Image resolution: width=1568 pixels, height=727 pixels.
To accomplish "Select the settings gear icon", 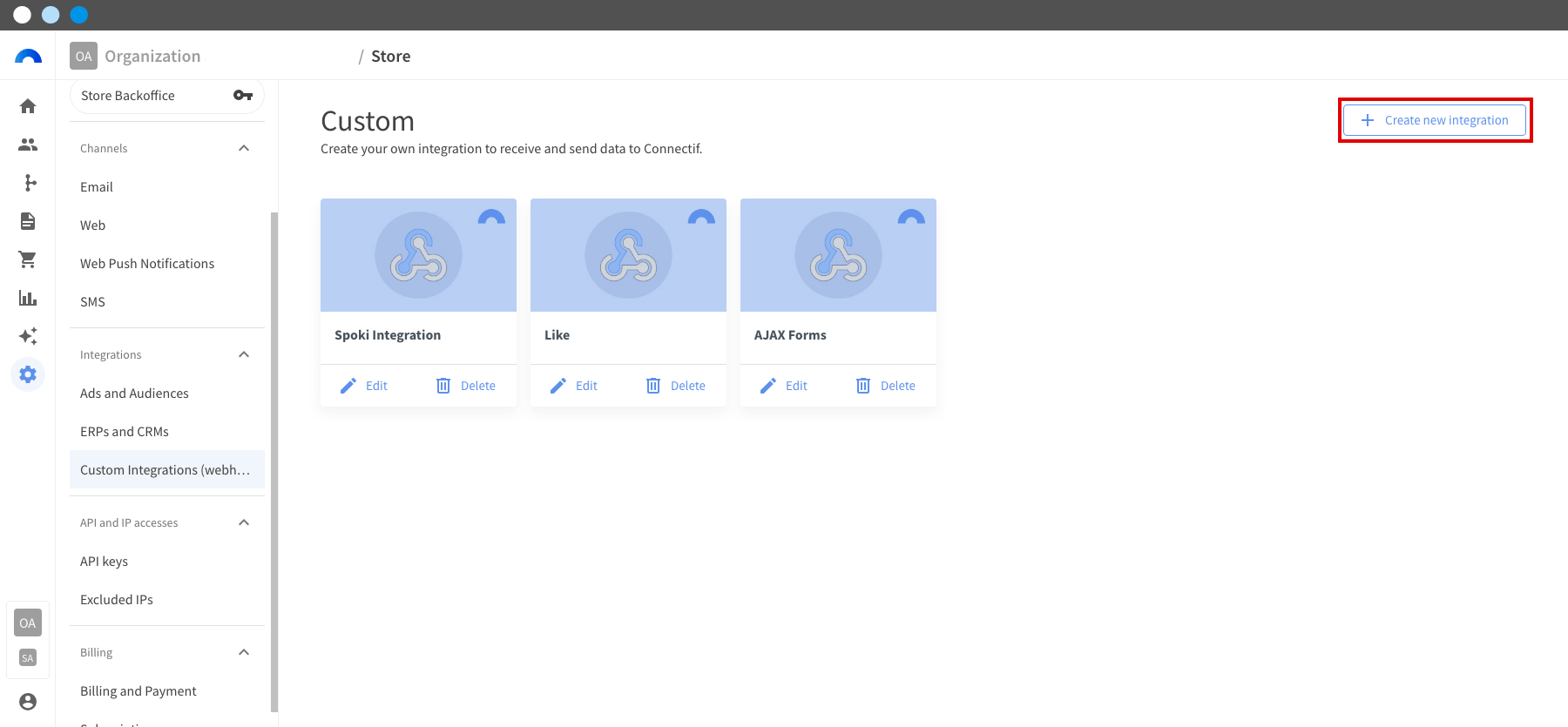I will 28,374.
